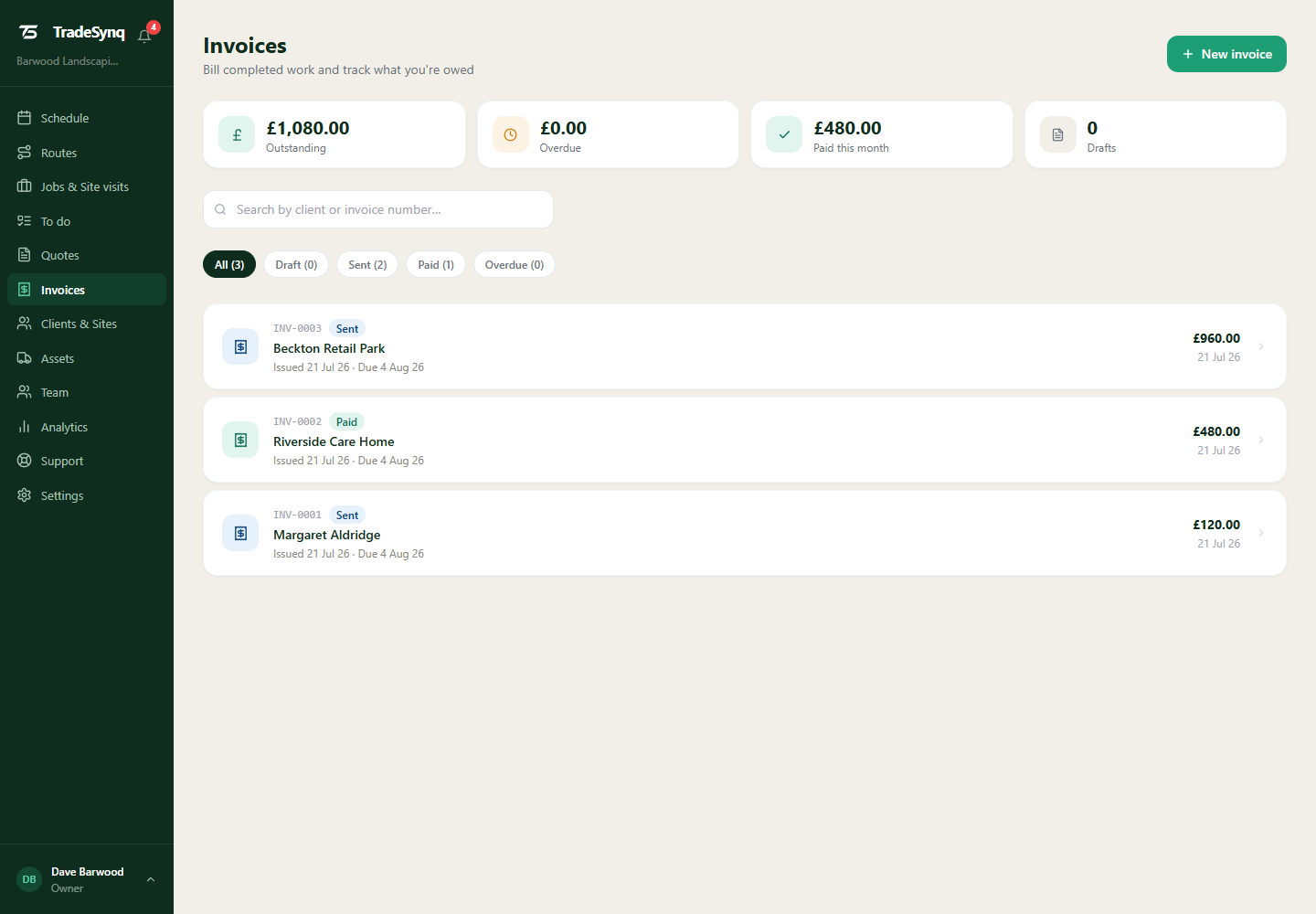1316x914 pixels.
Task: Filter invoices by Draft (0)
Action: [x=296, y=264]
